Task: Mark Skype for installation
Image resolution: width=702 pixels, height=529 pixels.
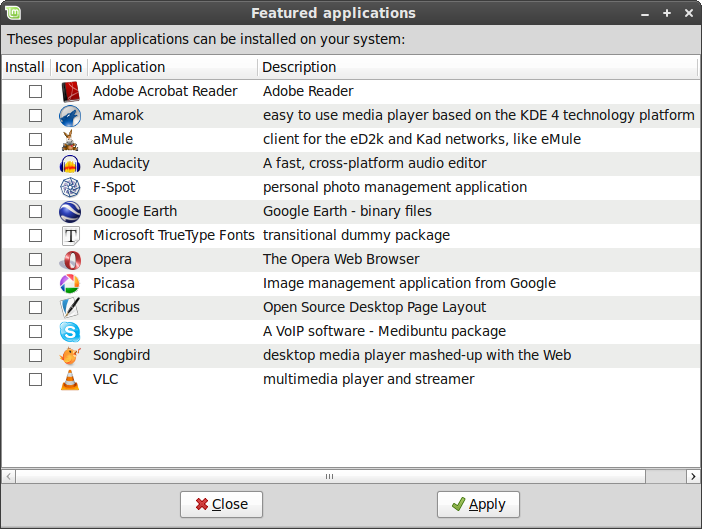Action: coord(35,332)
